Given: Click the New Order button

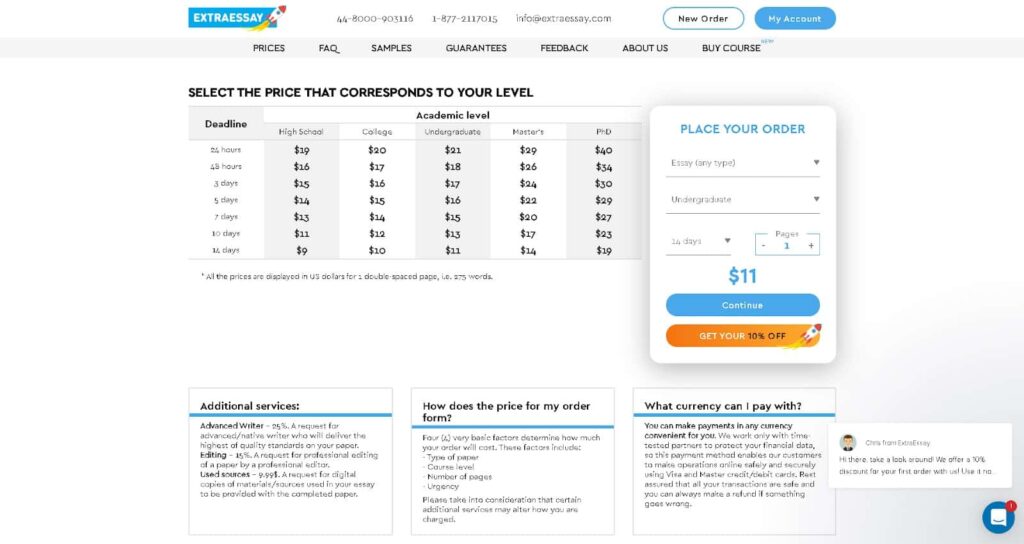Looking at the screenshot, I should point(703,18).
